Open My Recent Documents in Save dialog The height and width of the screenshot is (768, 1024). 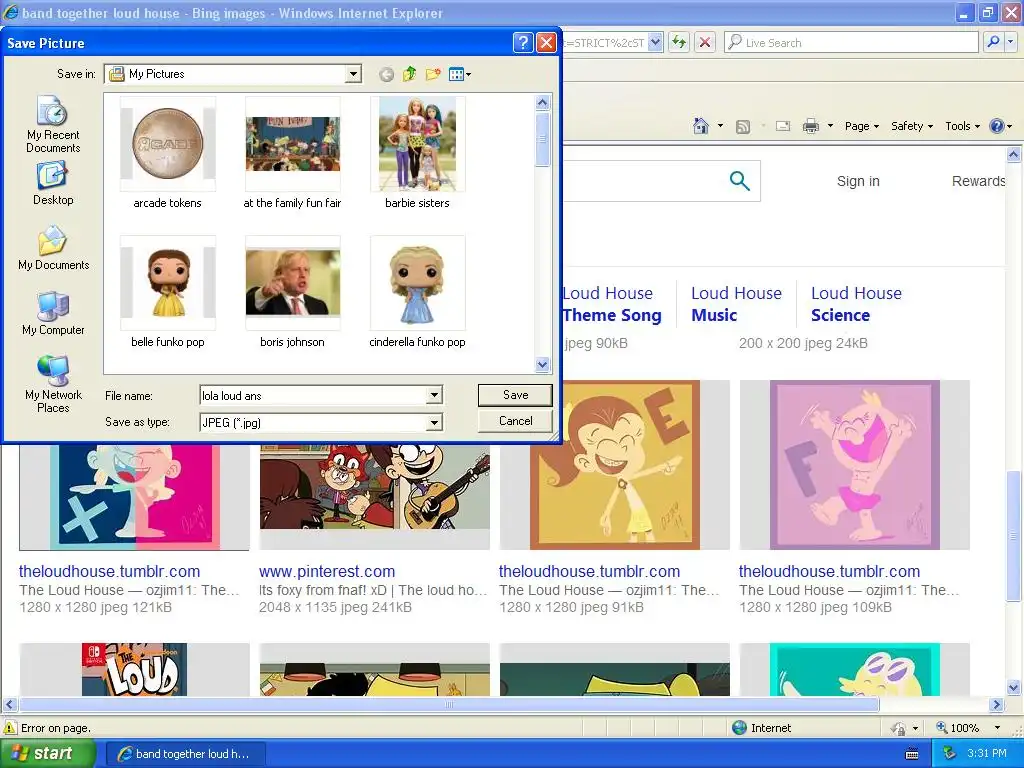(x=53, y=124)
